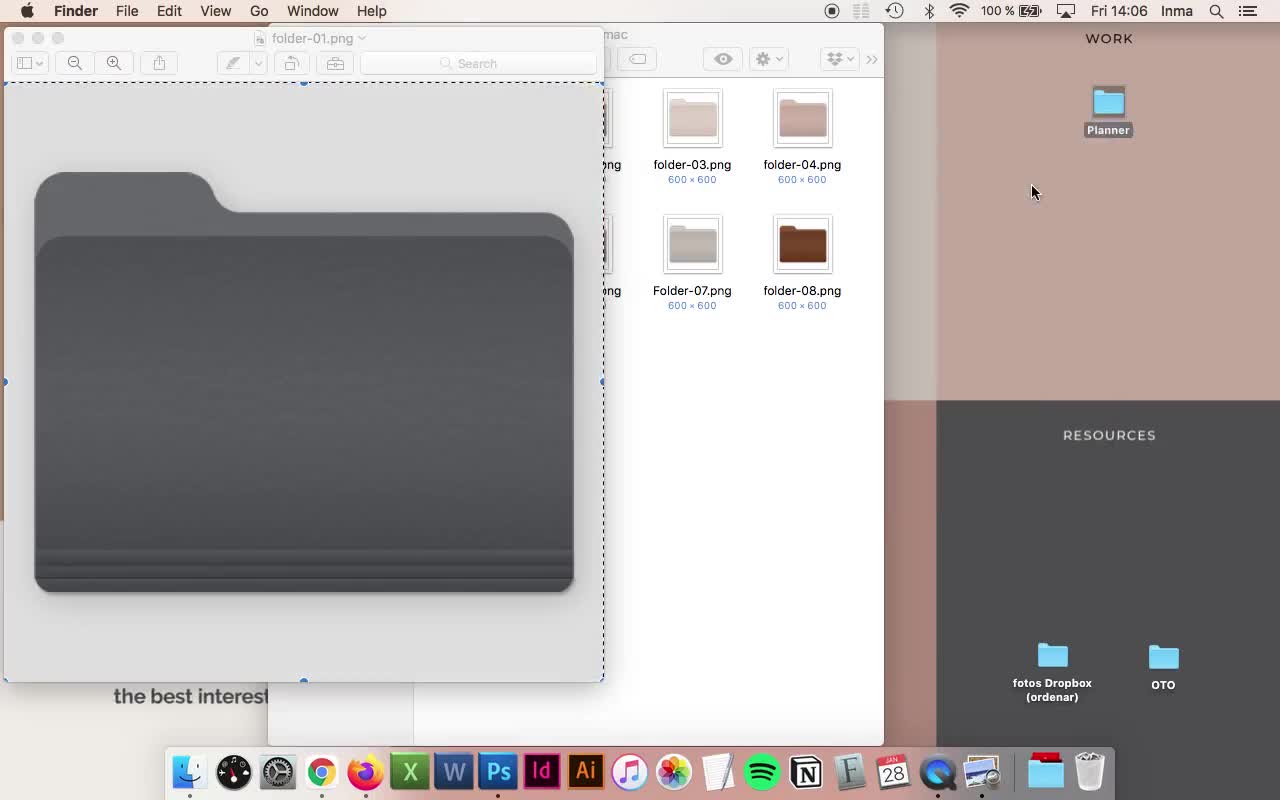Open Photos app from the Dock

click(674, 772)
